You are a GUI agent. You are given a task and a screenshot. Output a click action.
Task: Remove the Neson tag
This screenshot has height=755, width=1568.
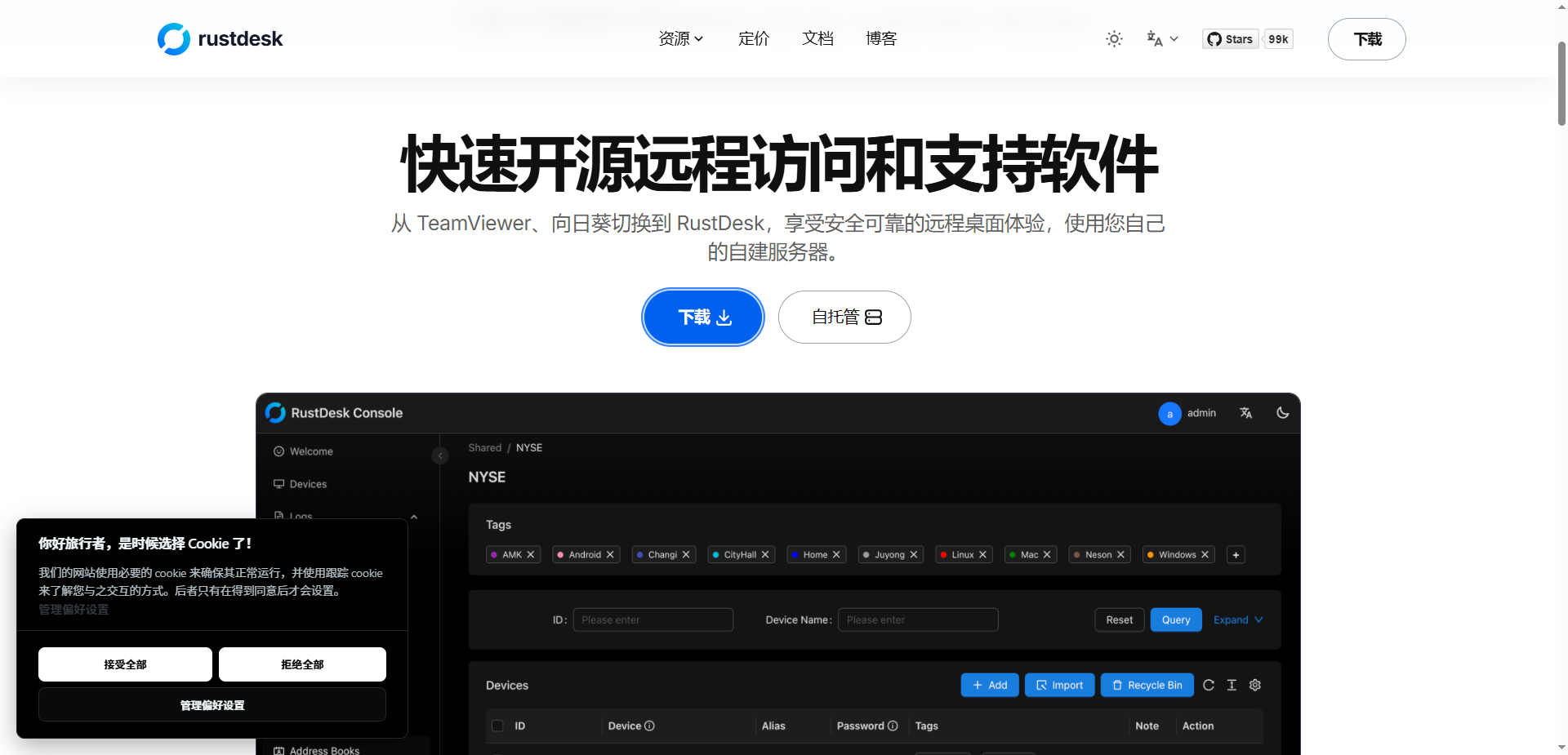pos(1120,554)
